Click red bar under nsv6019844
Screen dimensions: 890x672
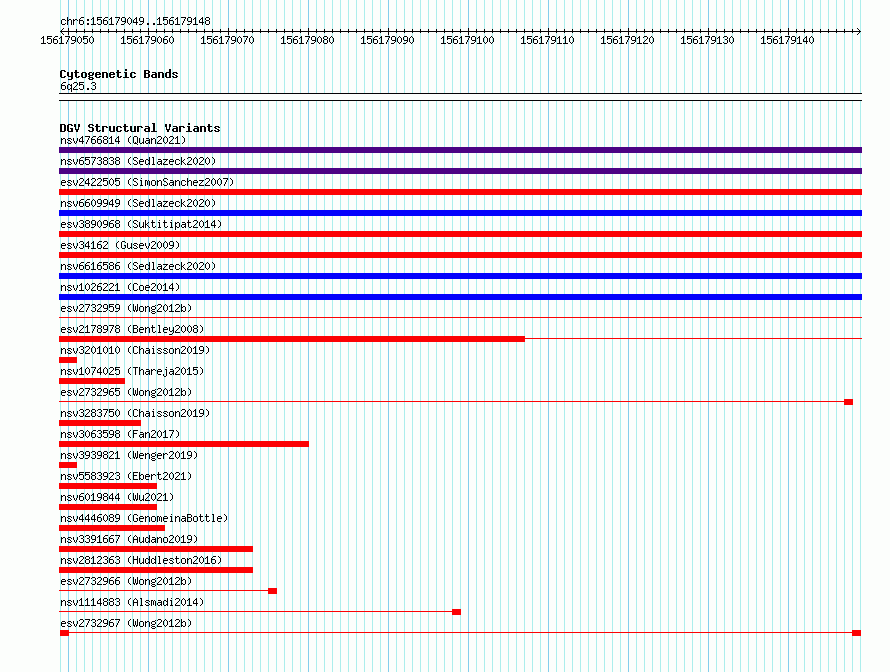108,507
